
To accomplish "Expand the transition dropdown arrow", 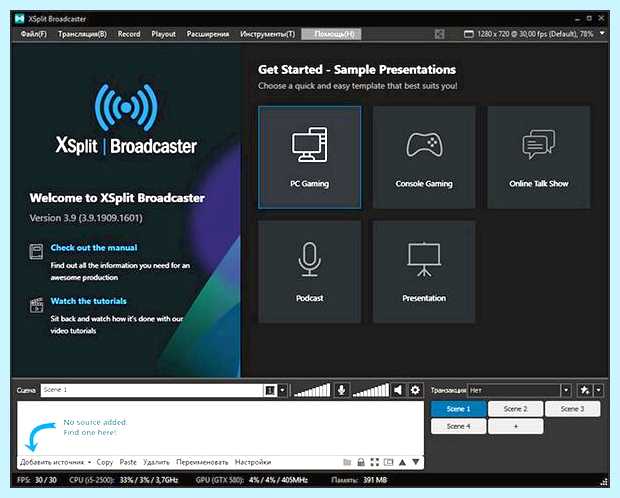I will (566, 390).
